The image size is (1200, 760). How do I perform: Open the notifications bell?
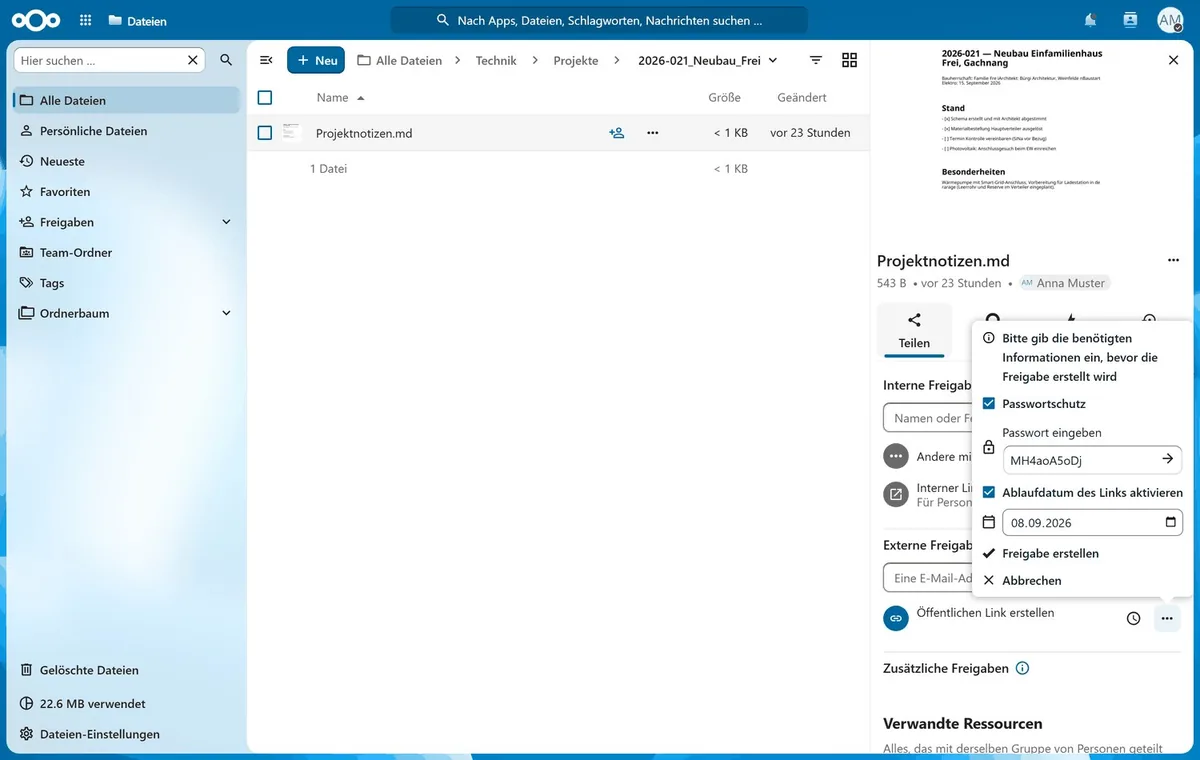click(1090, 20)
